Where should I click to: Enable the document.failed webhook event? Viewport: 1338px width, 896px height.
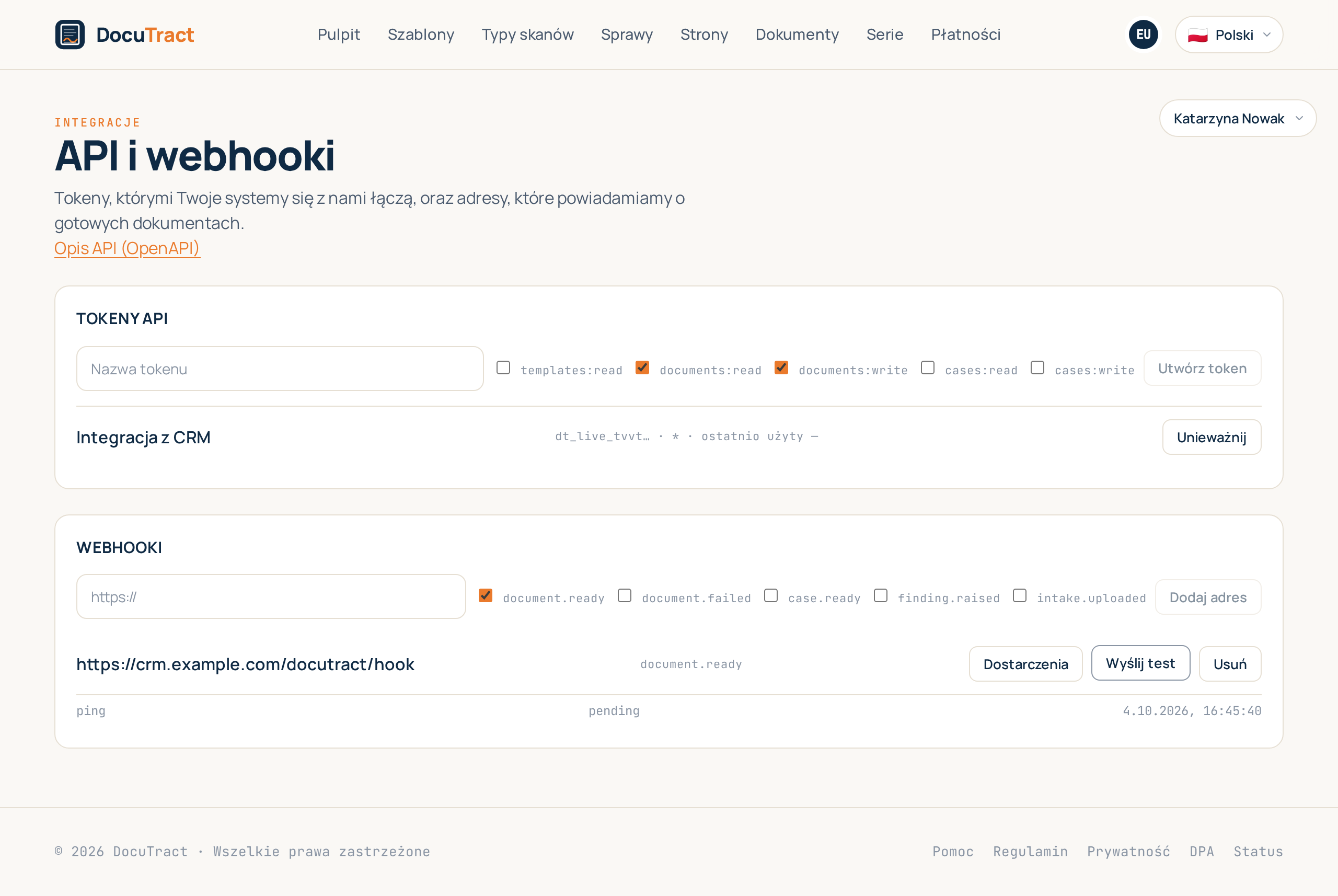[625, 595]
